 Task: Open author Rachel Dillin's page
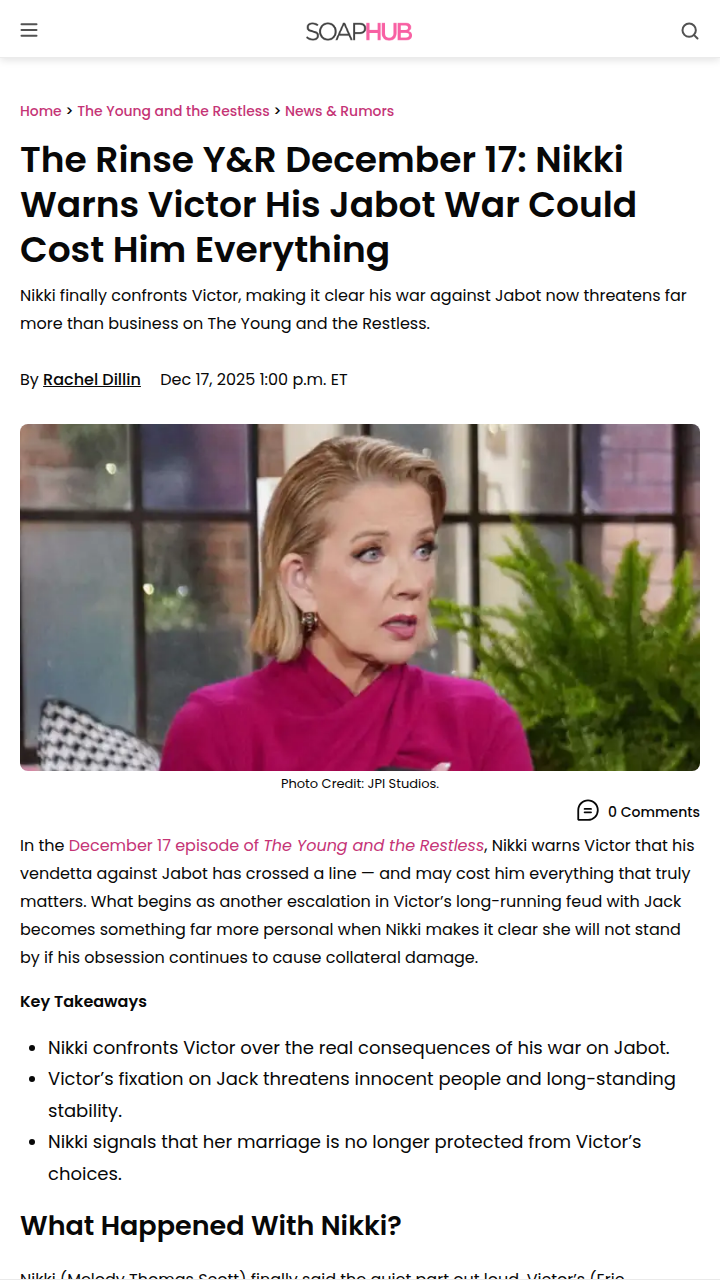pyautogui.click(x=92, y=380)
